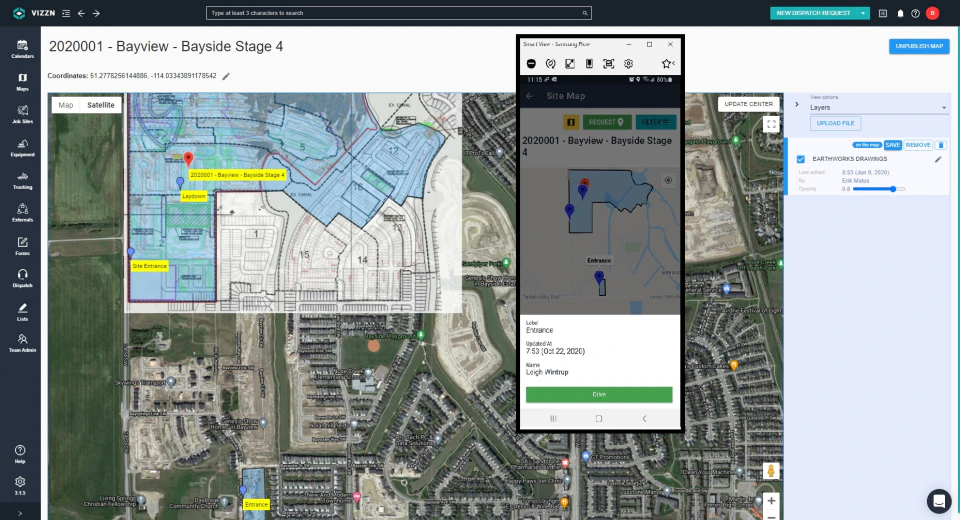Click the search magnifier icon
The image size is (960, 520).
[585, 13]
